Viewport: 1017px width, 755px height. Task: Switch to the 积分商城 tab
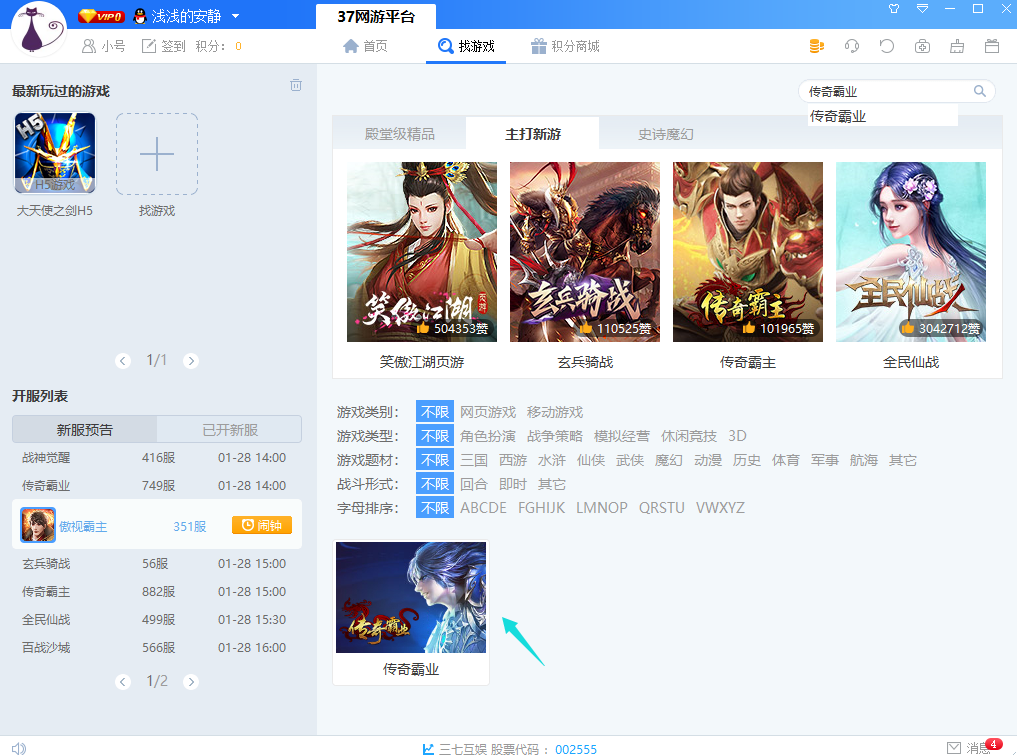pyautogui.click(x=565, y=46)
